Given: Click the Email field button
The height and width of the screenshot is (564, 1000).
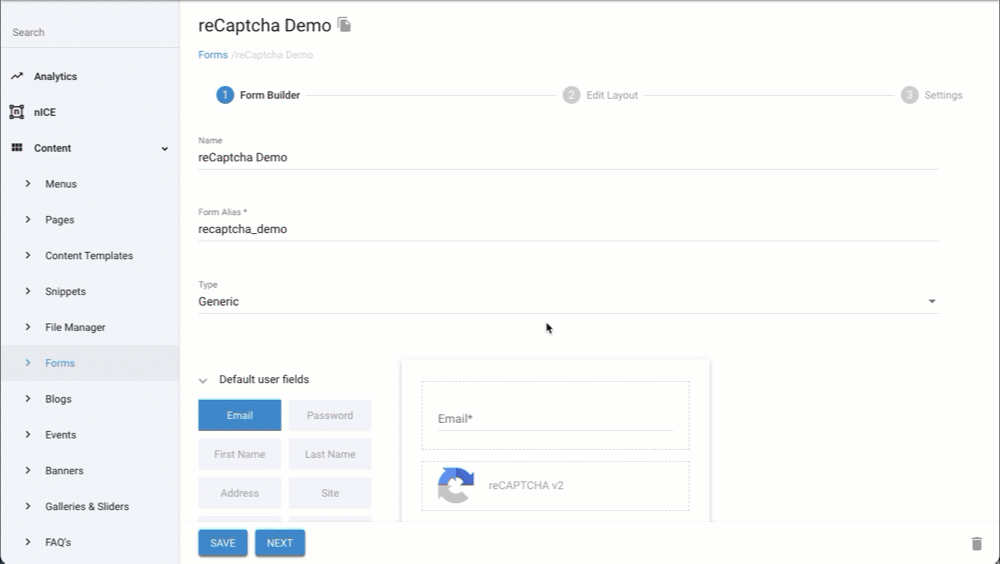Looking at the screenshot, I should click(240, 415).
